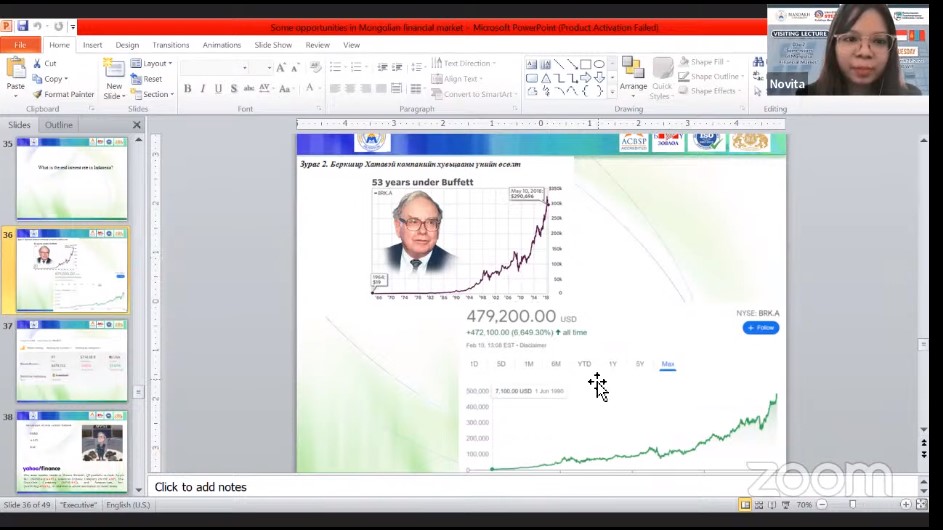
Task: Click the Paste icon in Clipboard group
Action: tap(16, 69)
